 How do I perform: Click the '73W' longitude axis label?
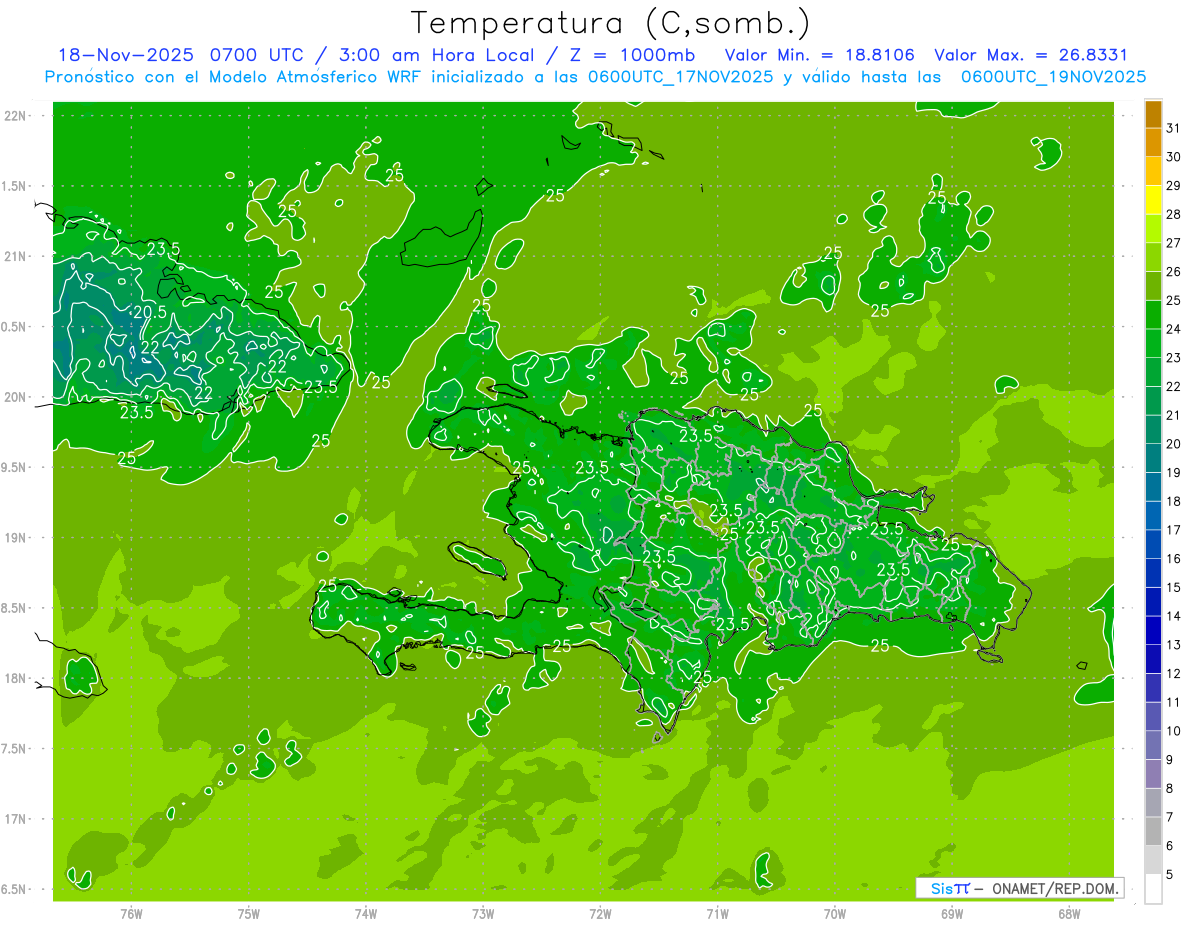[483, 914]
